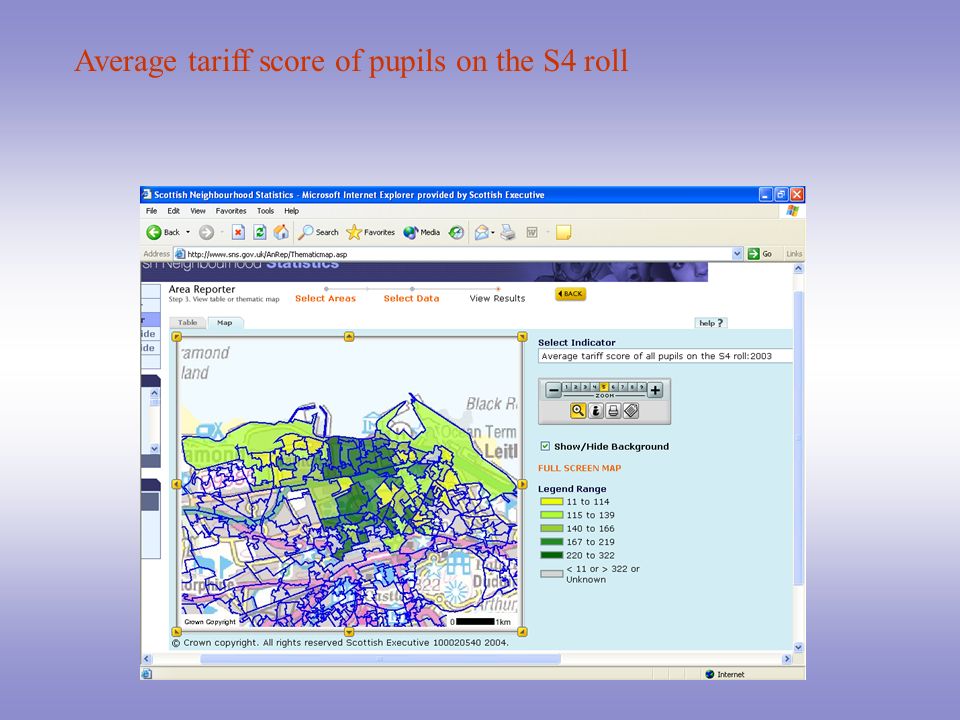The image size is (960, 720).
Task: Click right-side map pan arrow handle
Action: point(522,484)
